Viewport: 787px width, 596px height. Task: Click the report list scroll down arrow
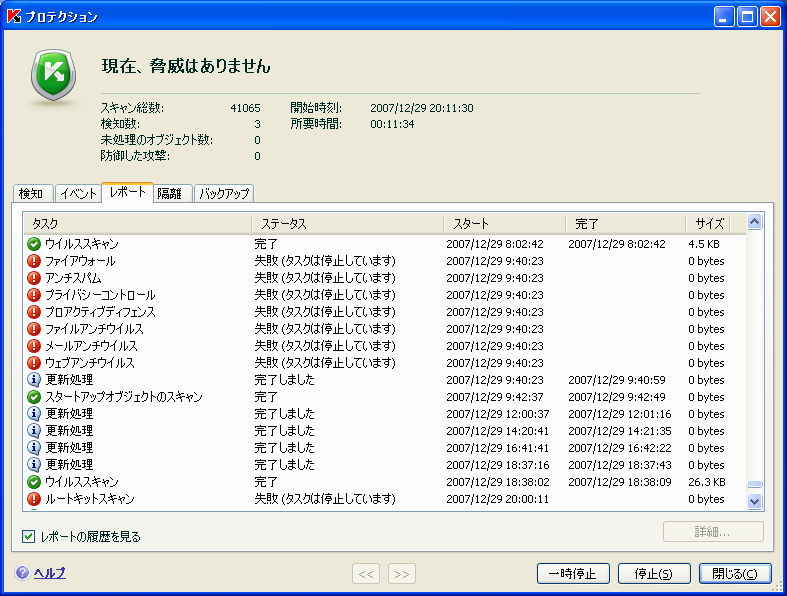pyautogui.click(x=754, y=501)
